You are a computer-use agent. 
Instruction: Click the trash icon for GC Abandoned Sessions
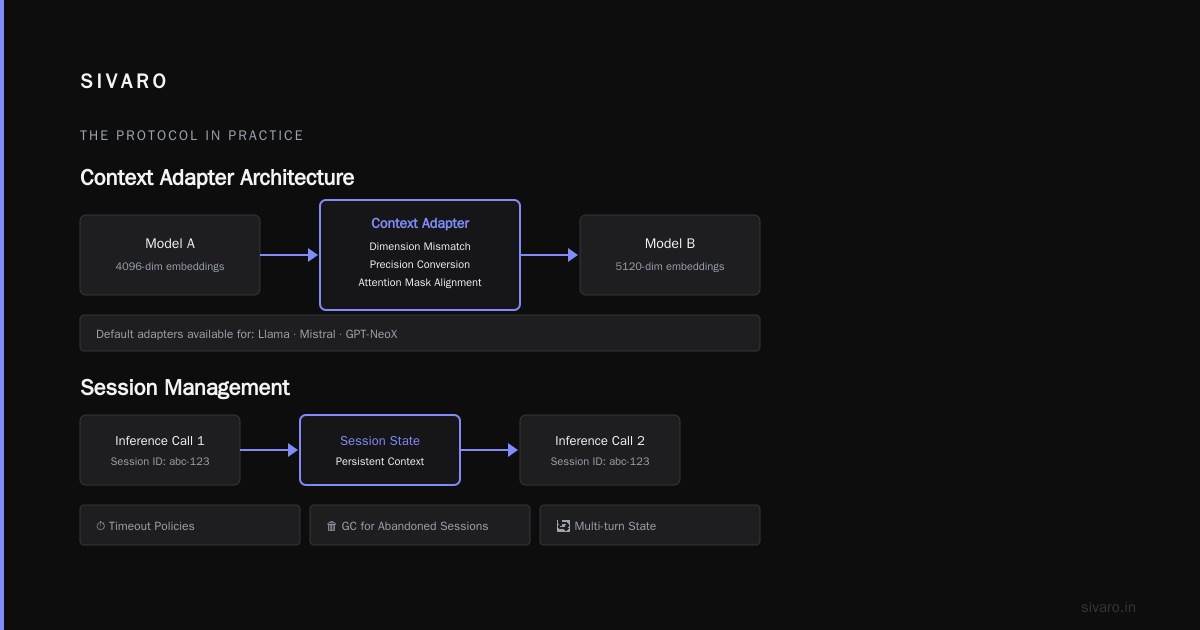click(x=332, y=526)
